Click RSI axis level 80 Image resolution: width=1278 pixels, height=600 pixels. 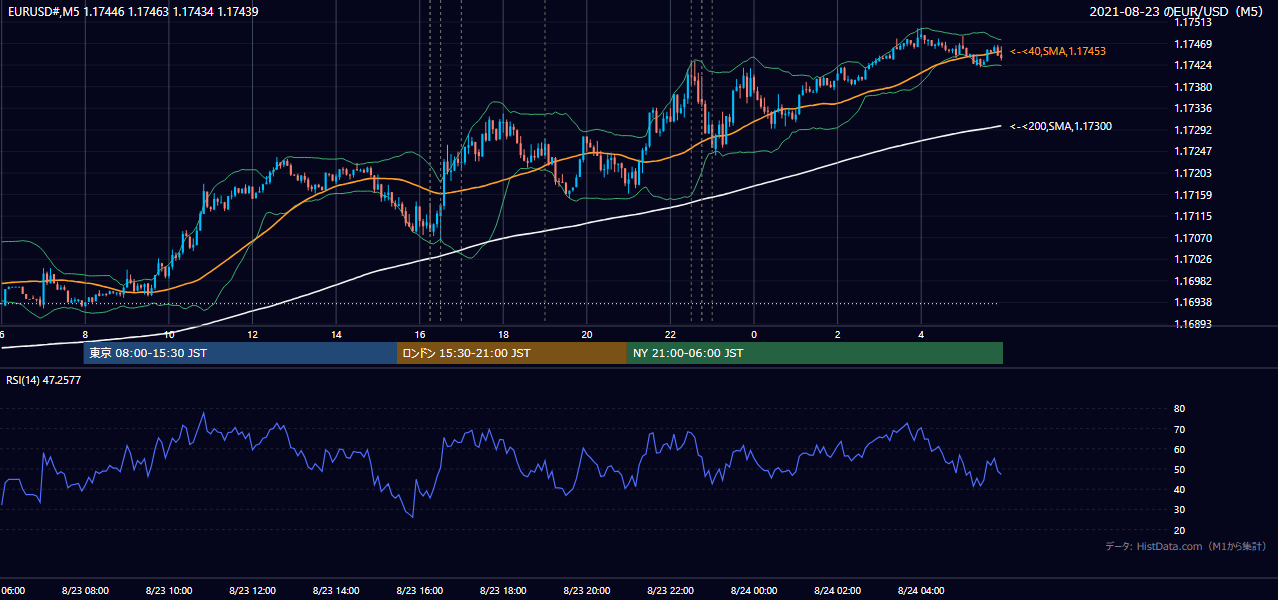tap(1179, 409)
